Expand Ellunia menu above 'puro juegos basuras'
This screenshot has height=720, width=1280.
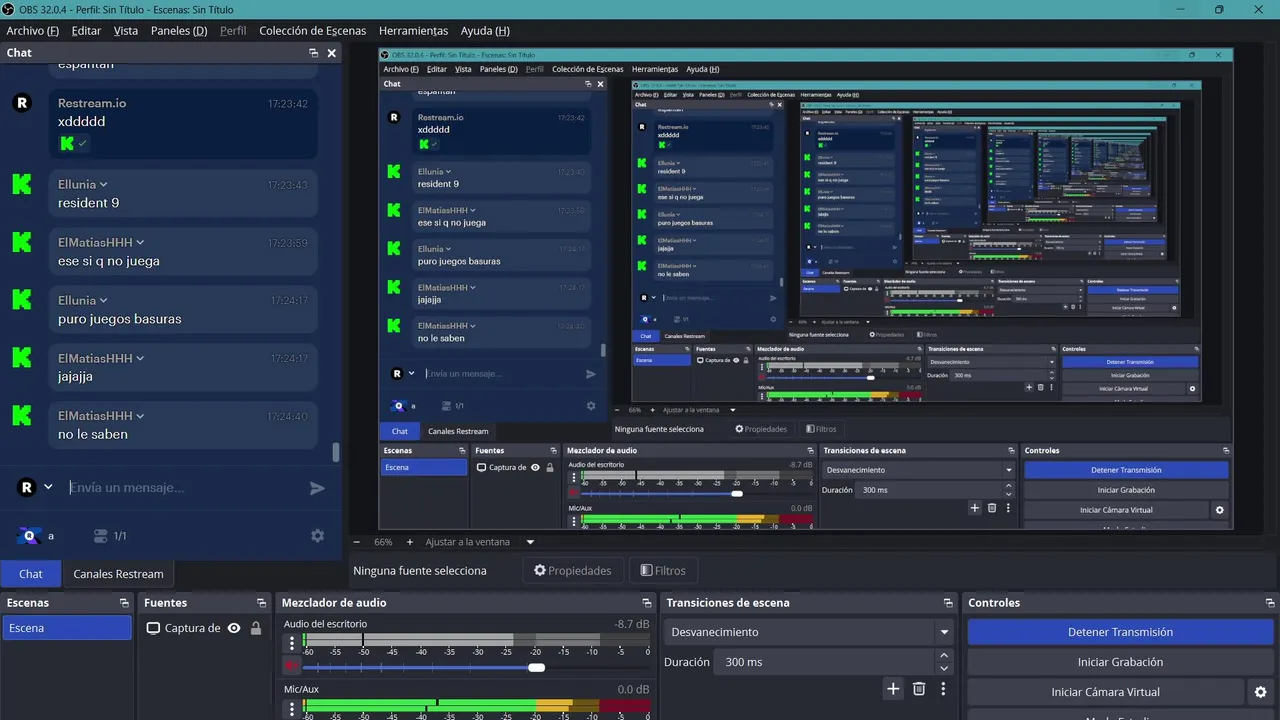point(103,300)
